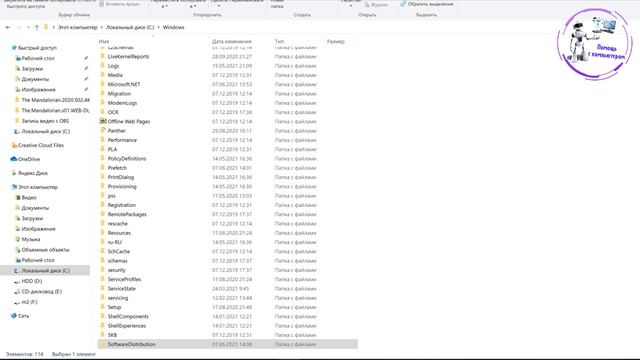
Task: Select Рабочий стол under Быстрый доступ
Action: click(38, 58)
